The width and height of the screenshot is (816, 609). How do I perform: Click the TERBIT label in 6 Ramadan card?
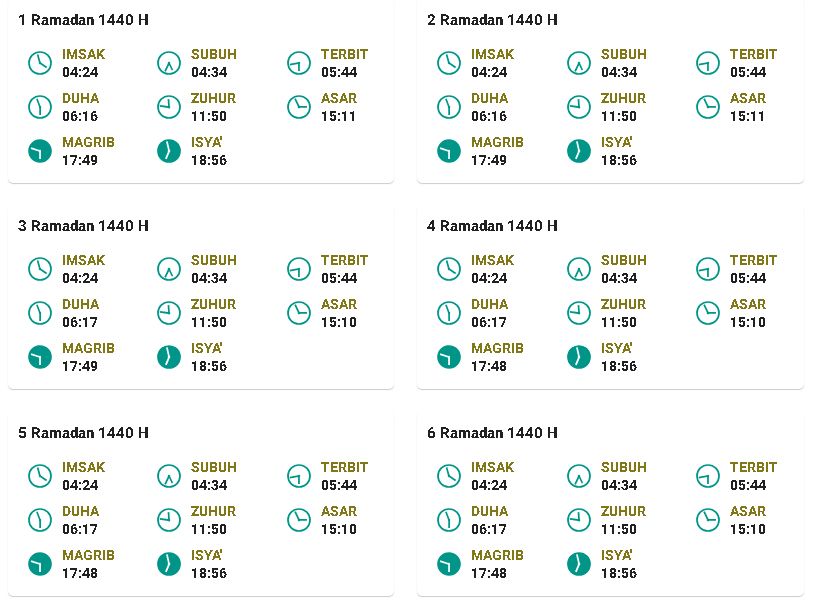click(x=753, y=467)
